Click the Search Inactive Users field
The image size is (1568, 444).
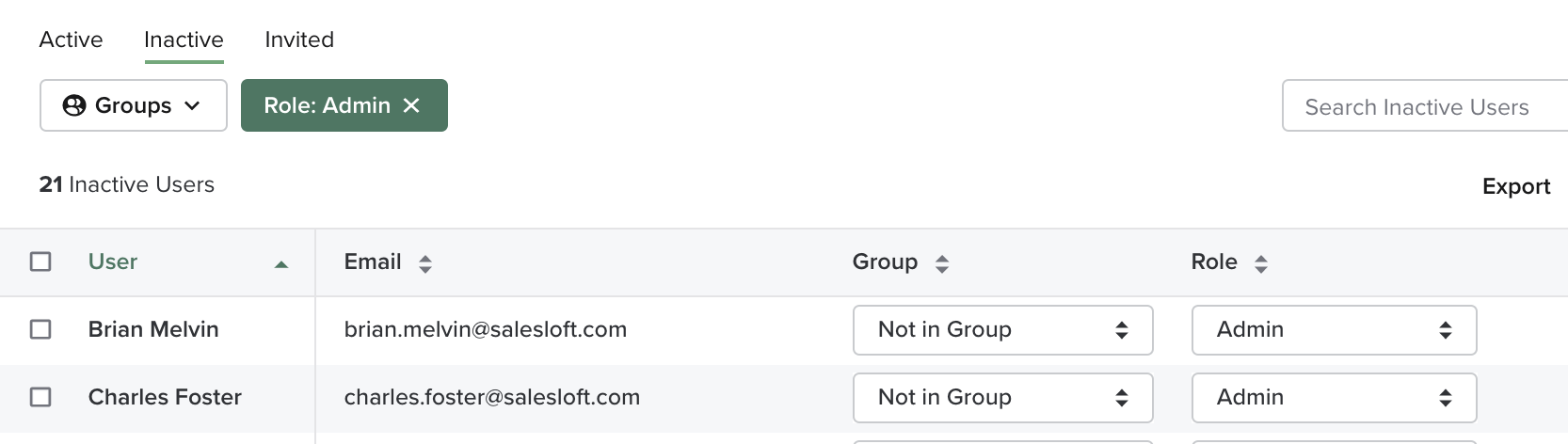(1421, 107)
